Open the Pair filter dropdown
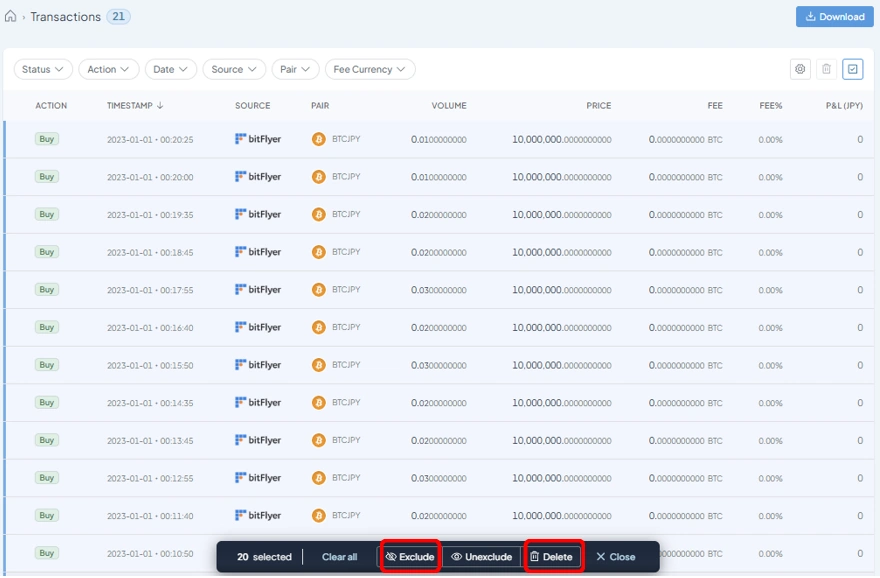The width and height of the screenshot is (880, 578). point(295,69)
